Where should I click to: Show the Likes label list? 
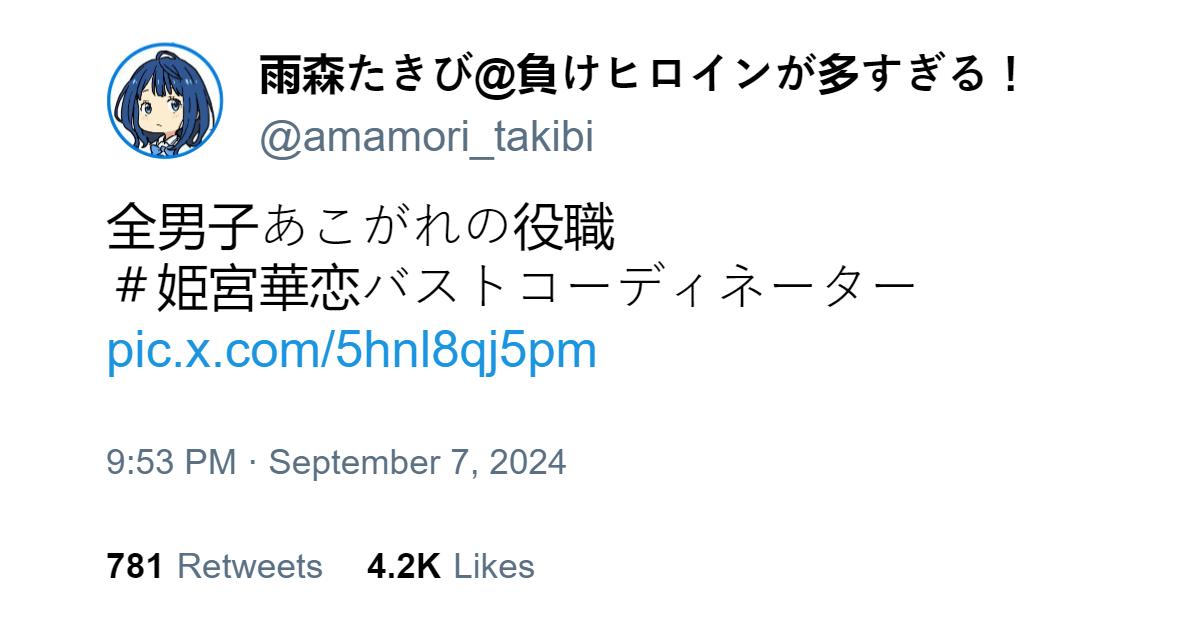coord(494,566)
